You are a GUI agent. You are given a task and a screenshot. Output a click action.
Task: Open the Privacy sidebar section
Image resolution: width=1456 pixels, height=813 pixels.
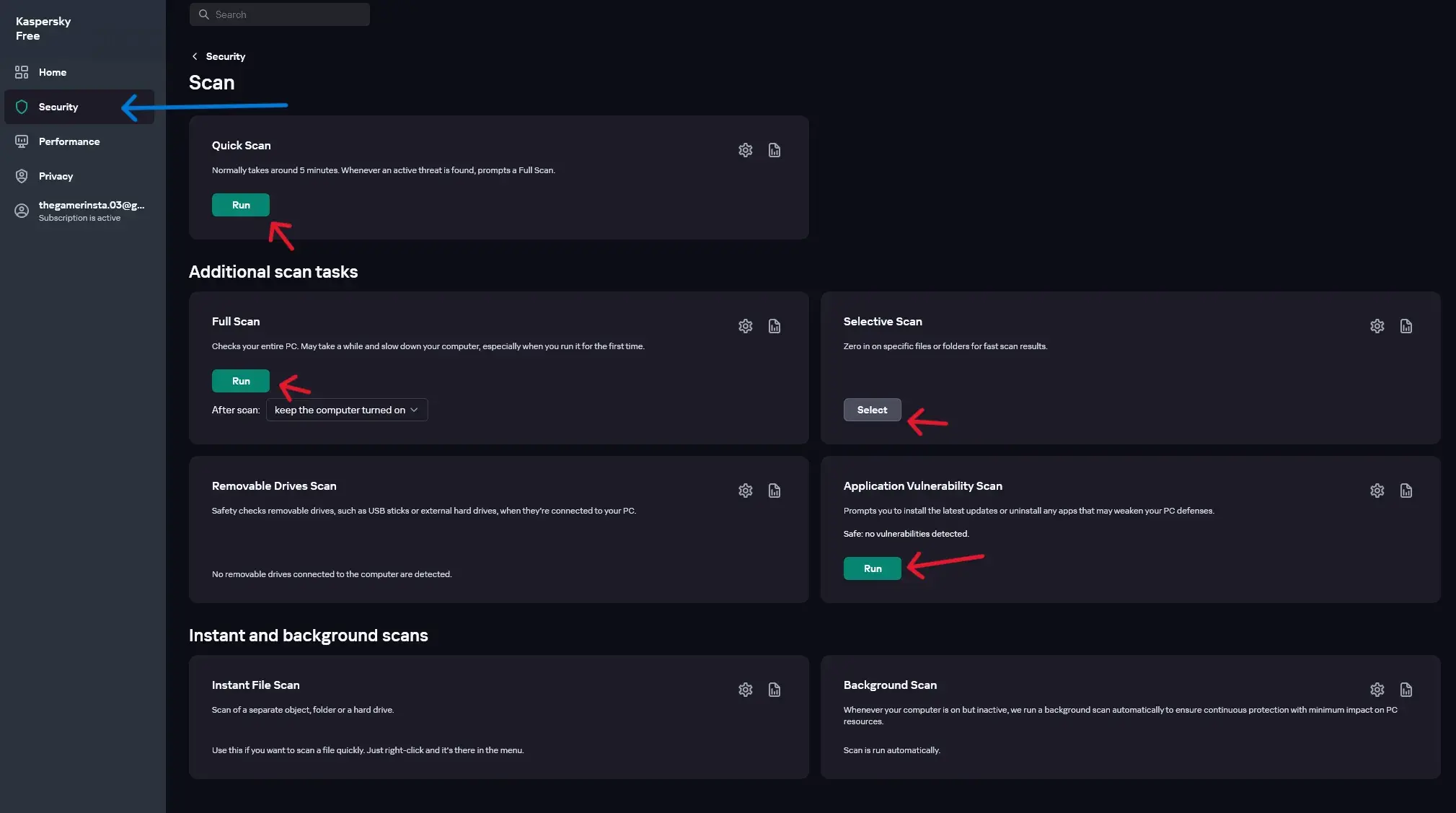pos(56,176)
